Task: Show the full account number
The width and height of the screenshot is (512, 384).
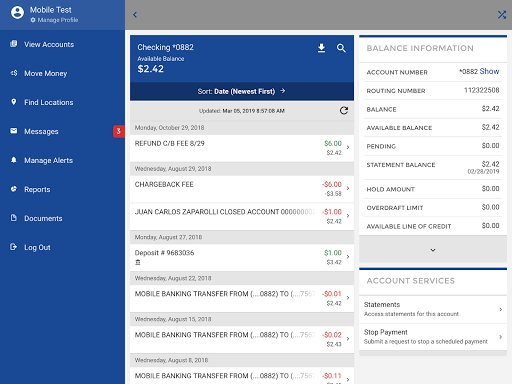Action: pyautogui.click(x=489, y=71)
